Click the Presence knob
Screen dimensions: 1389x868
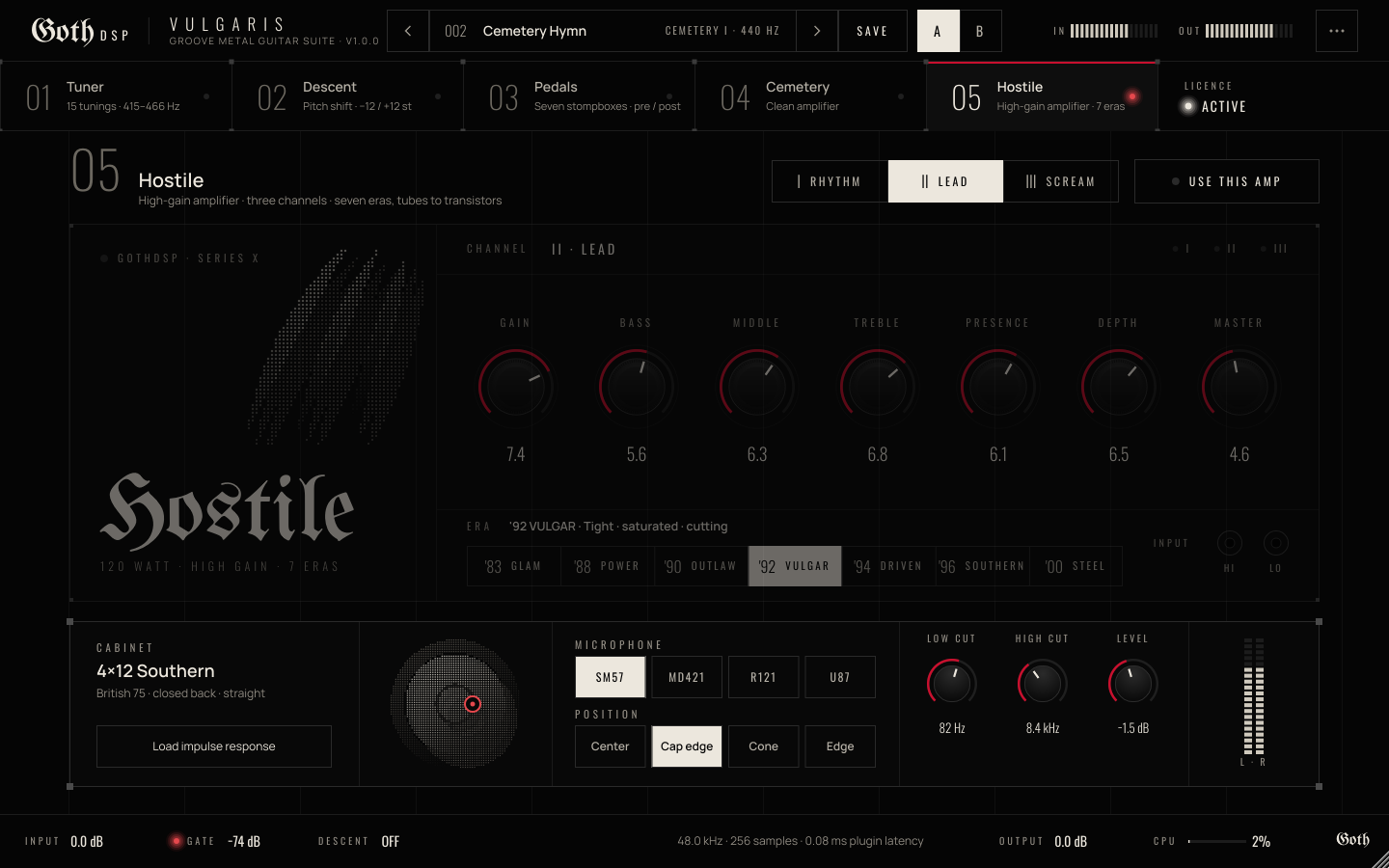[998, 386]
